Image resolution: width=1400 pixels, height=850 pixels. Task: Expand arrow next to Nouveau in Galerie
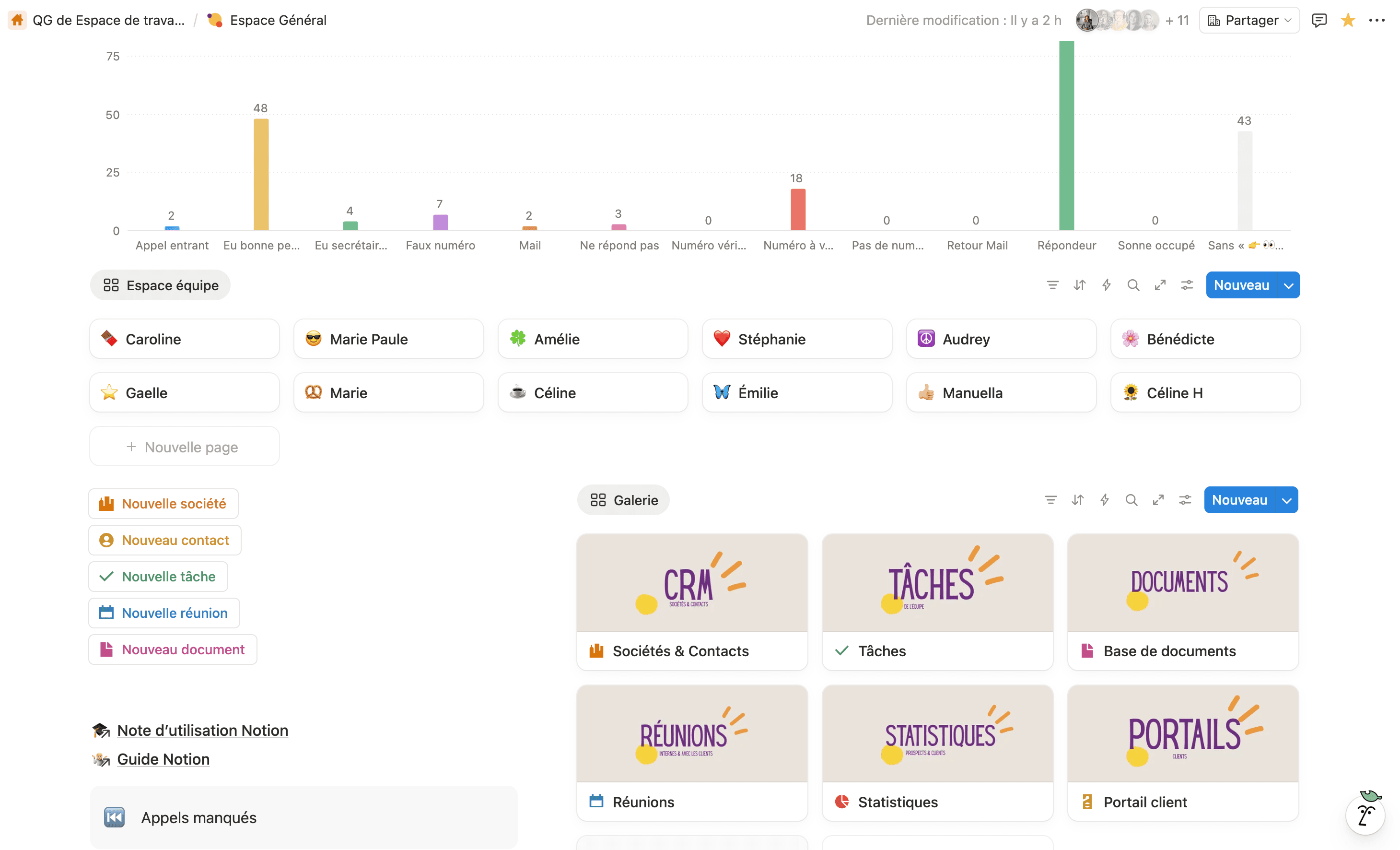[x=1286, y=500]
